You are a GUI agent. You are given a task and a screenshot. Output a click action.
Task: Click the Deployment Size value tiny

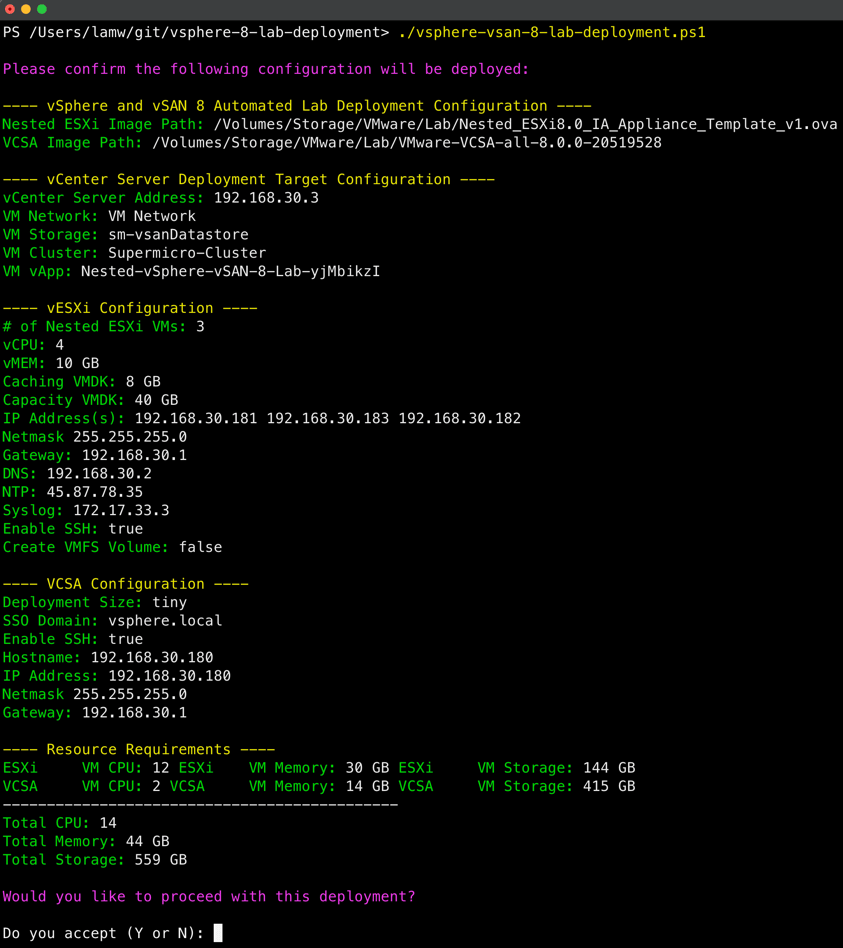(x=169, y=602)
